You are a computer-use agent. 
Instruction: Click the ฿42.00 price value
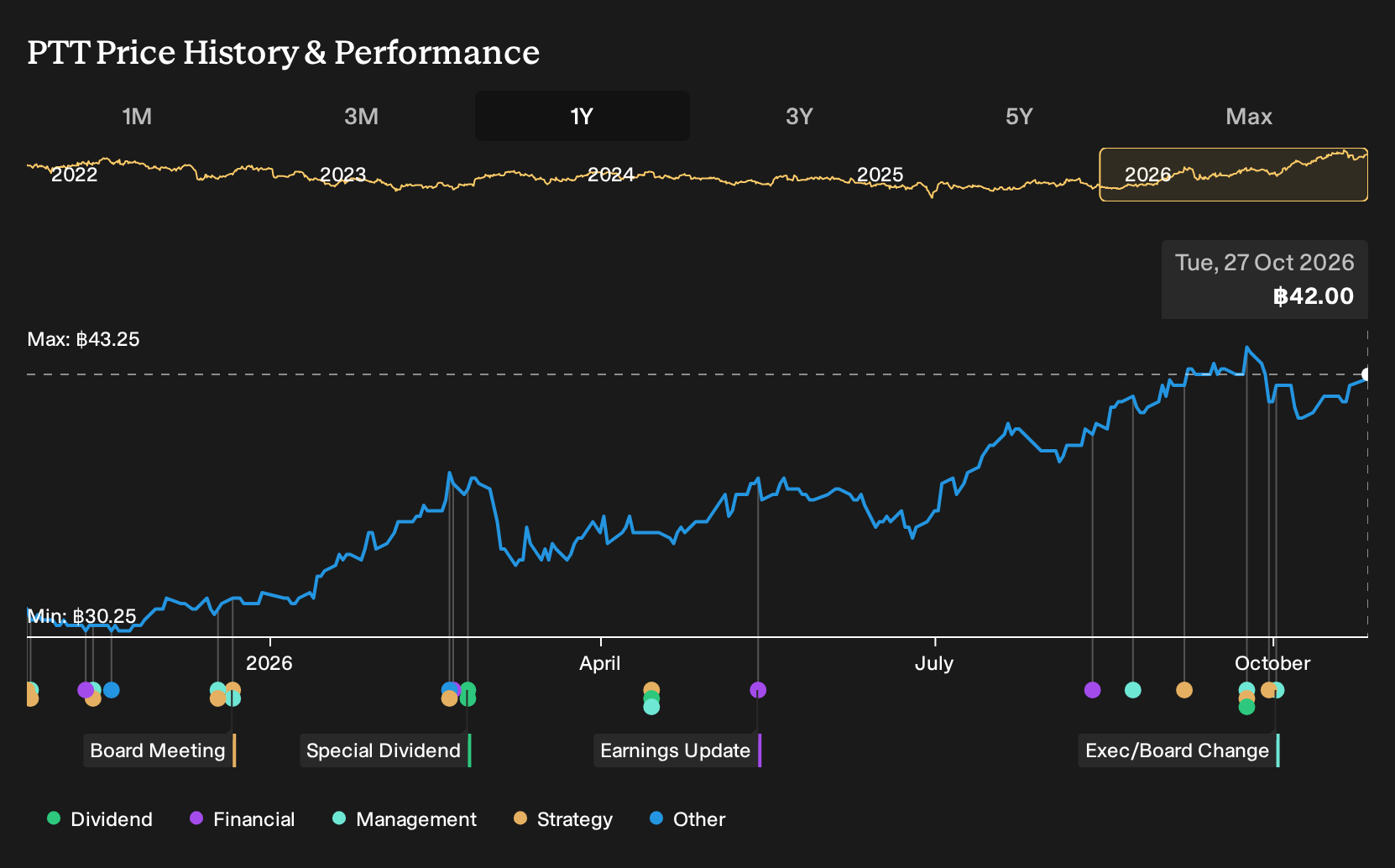[x=1314, y=296]
